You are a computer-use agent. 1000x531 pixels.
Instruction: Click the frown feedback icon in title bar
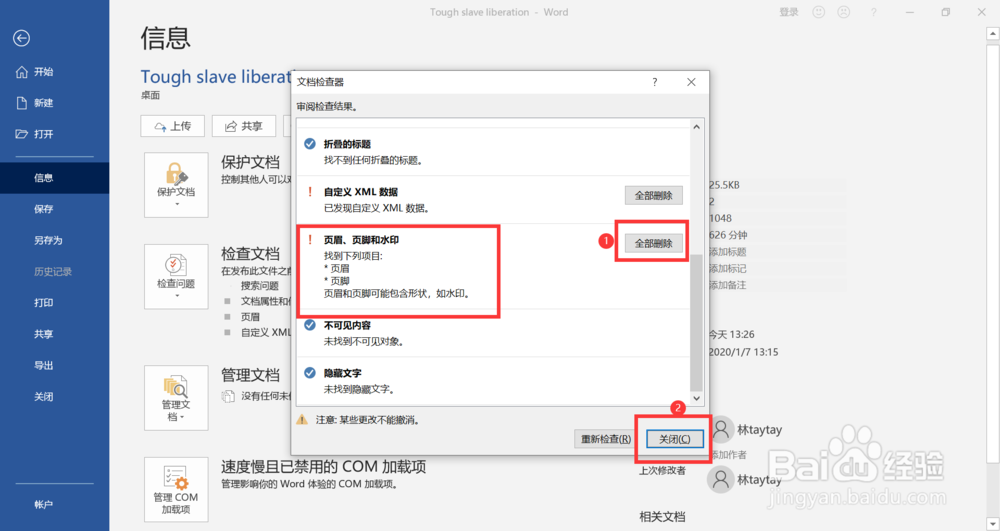pos(844,12)
